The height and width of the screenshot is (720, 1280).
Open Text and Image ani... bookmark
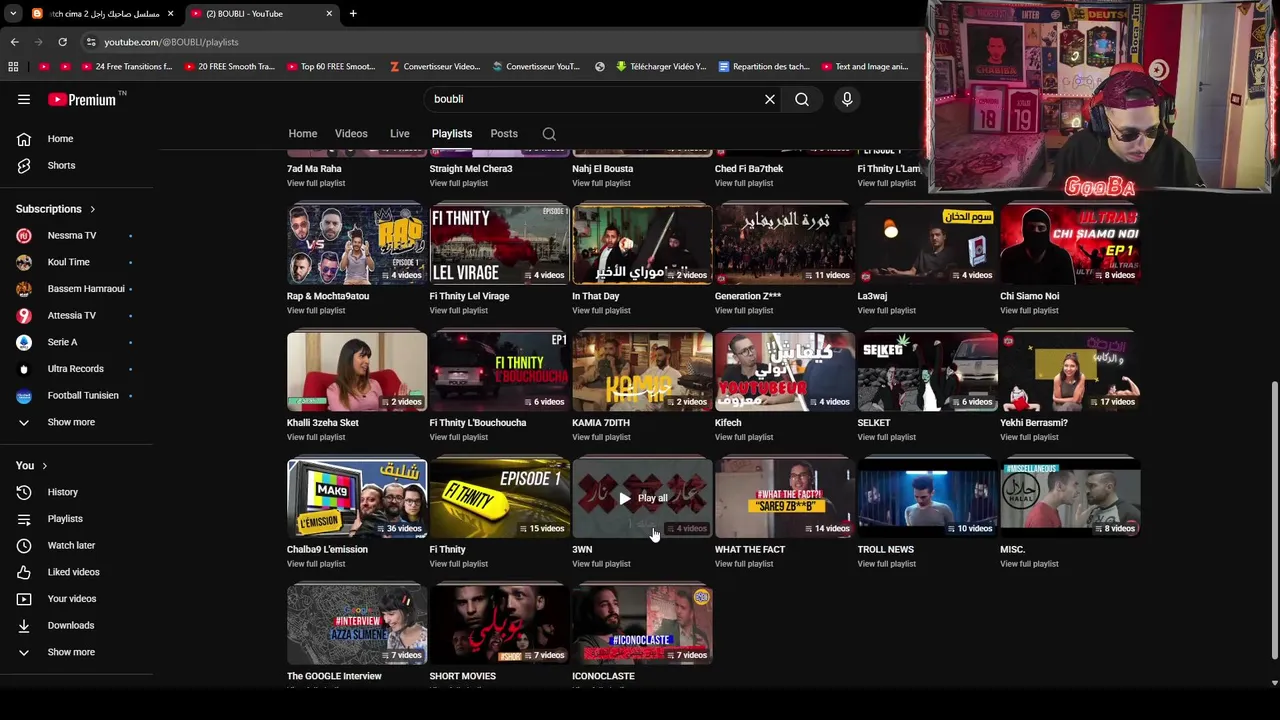(x=866, y=67)
